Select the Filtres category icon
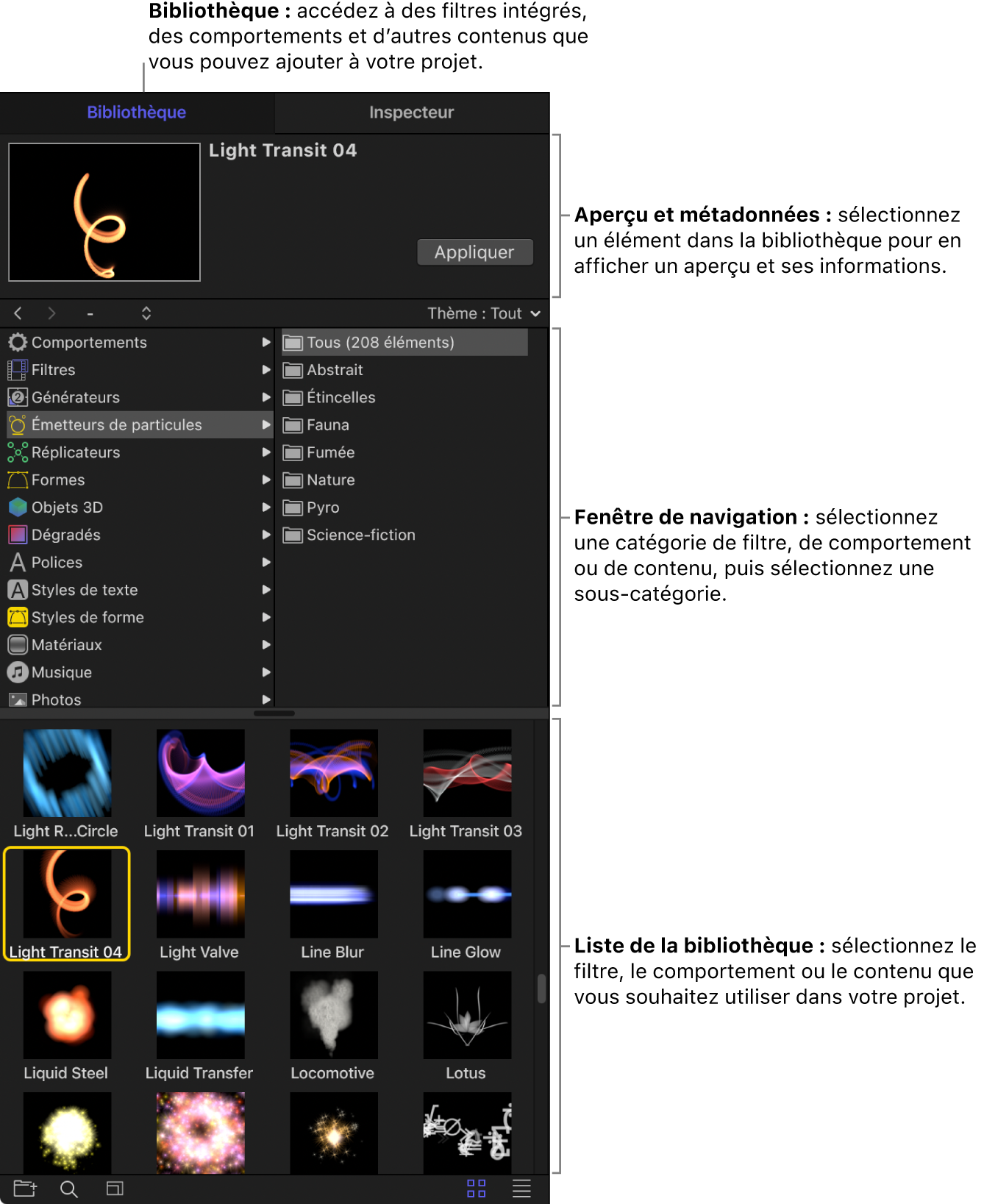Image resolution: width=984 pixels, height=1204 pixels. point(18,370)
